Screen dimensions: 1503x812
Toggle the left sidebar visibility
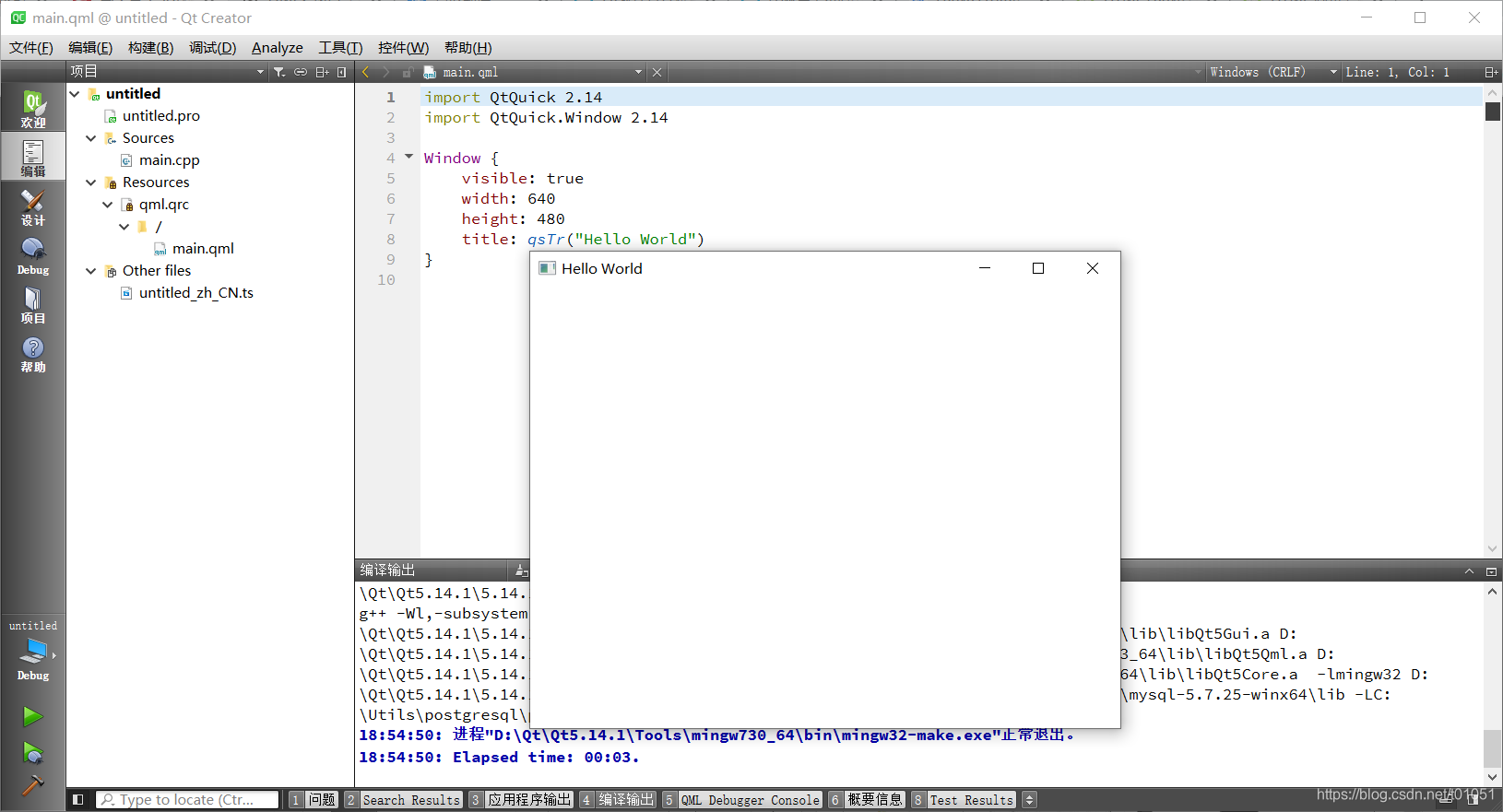coord(78,800)
